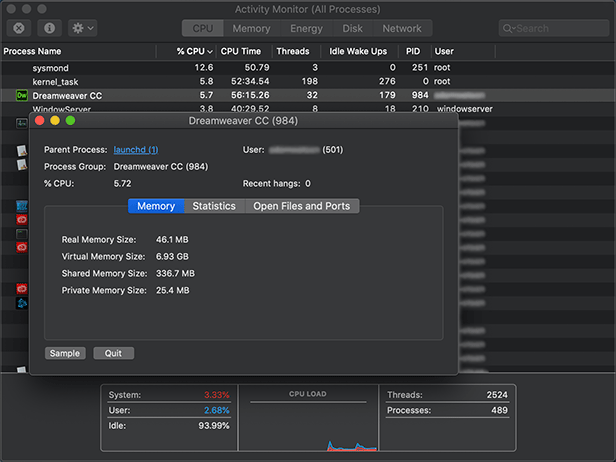Sort by PID column
616x462 pixels.
tap(414, 51)
